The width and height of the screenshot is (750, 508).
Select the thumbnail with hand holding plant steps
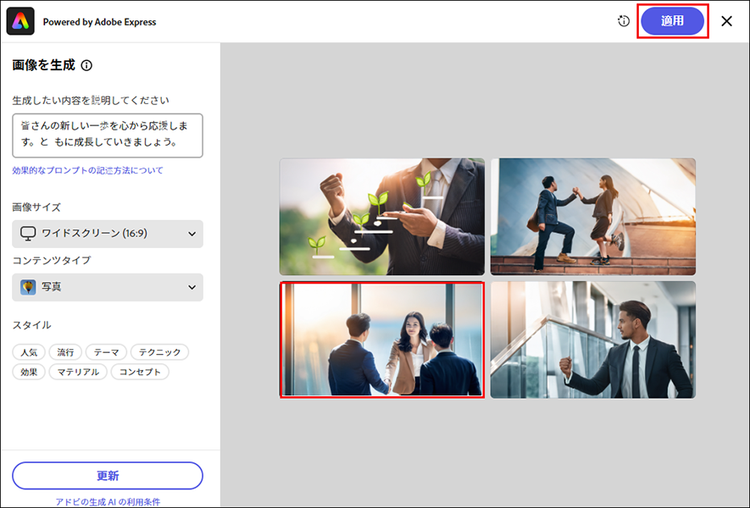pos(382,216)
